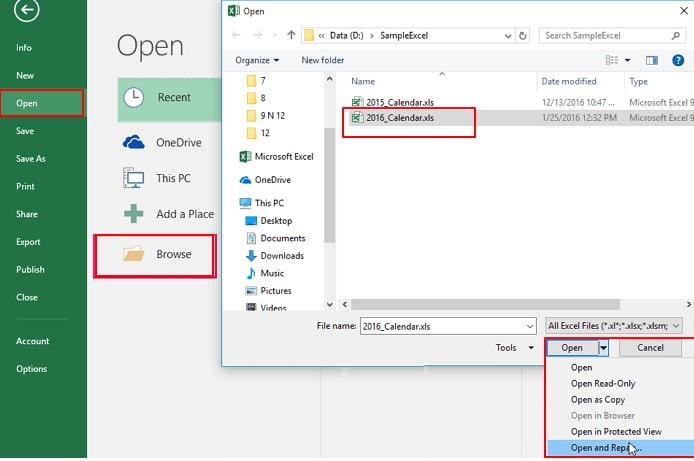Select Downloads in the navigation pane
This screenshot has height=461, width=694.
coord(274,256)
